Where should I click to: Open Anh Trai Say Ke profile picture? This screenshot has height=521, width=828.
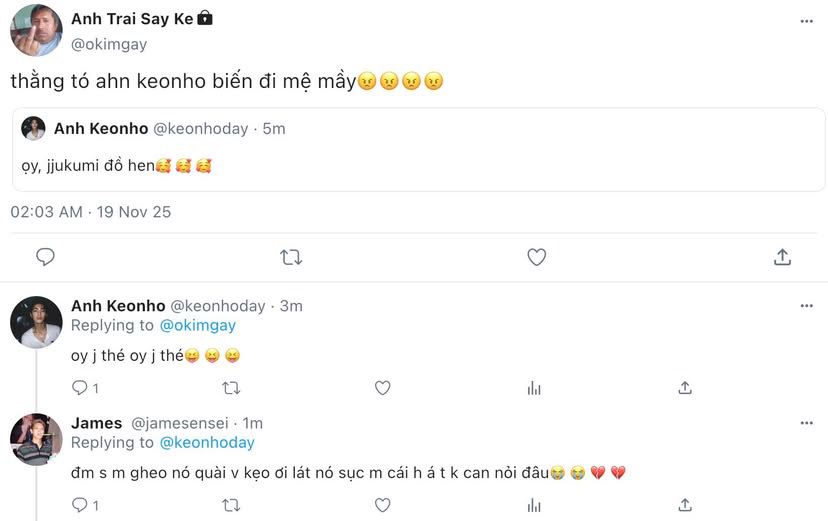[x=36, y=31]
